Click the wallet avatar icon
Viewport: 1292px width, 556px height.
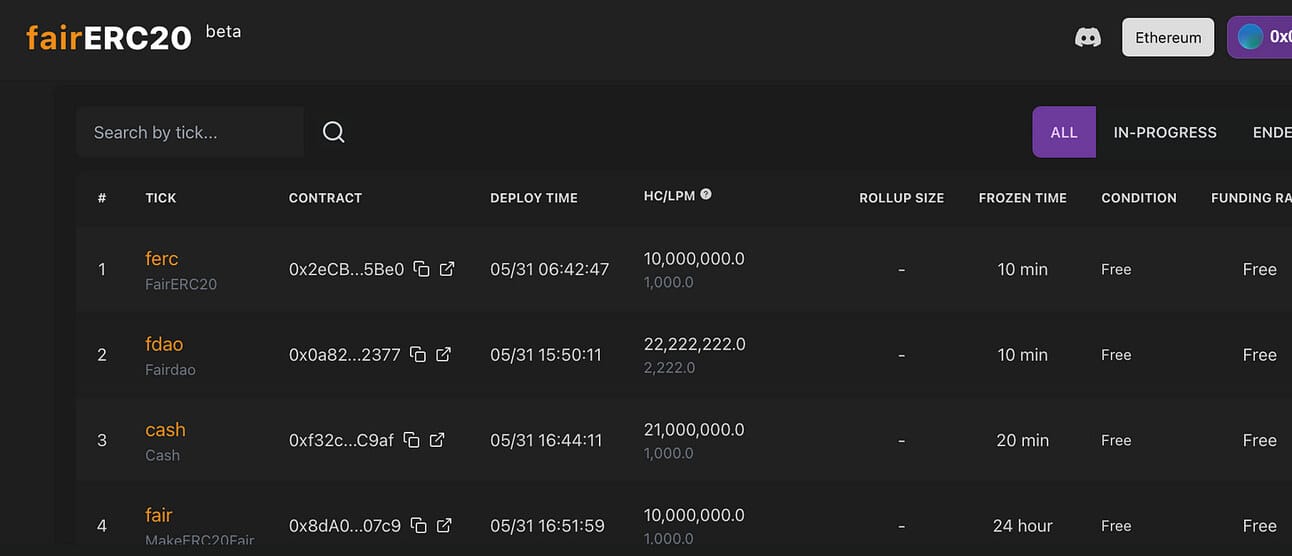pos(1250,37)
